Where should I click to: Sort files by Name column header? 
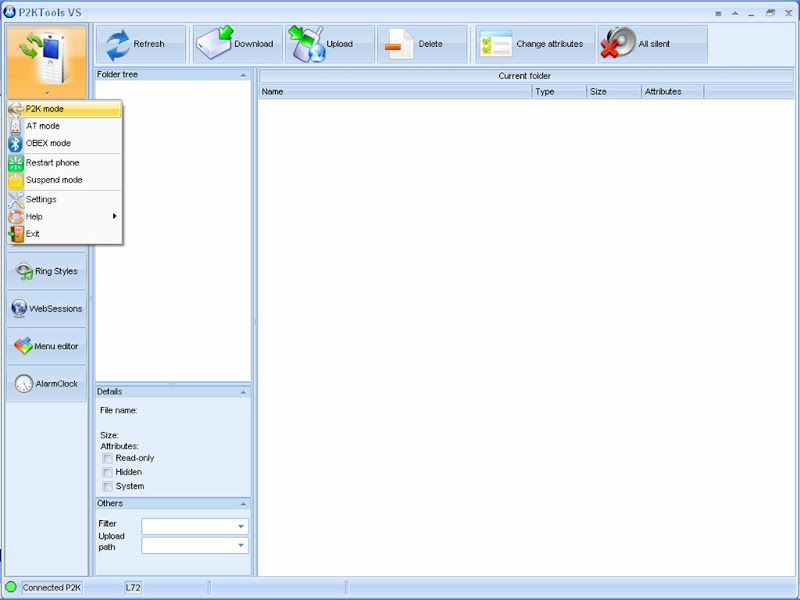[395, 91]
